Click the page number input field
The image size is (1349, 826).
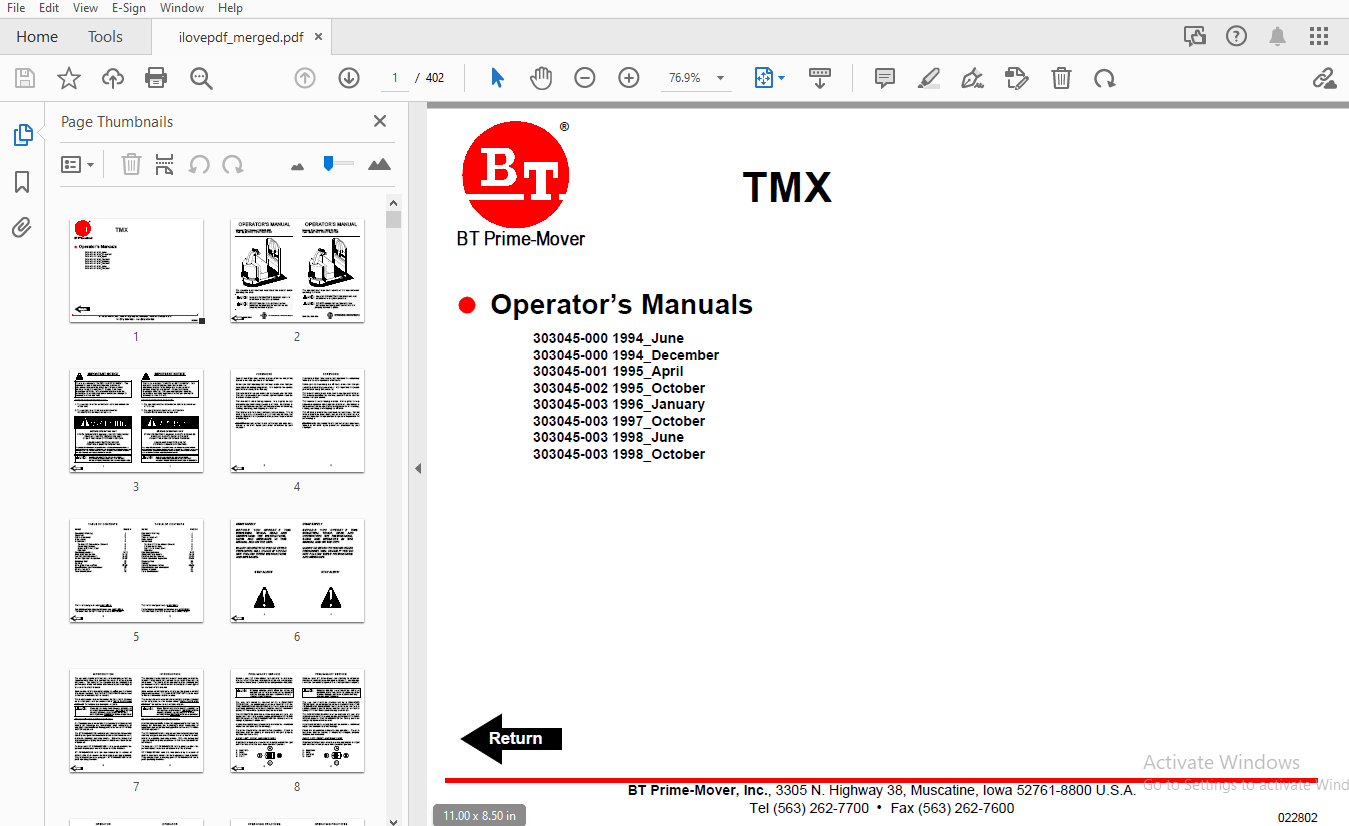point(395,78)
